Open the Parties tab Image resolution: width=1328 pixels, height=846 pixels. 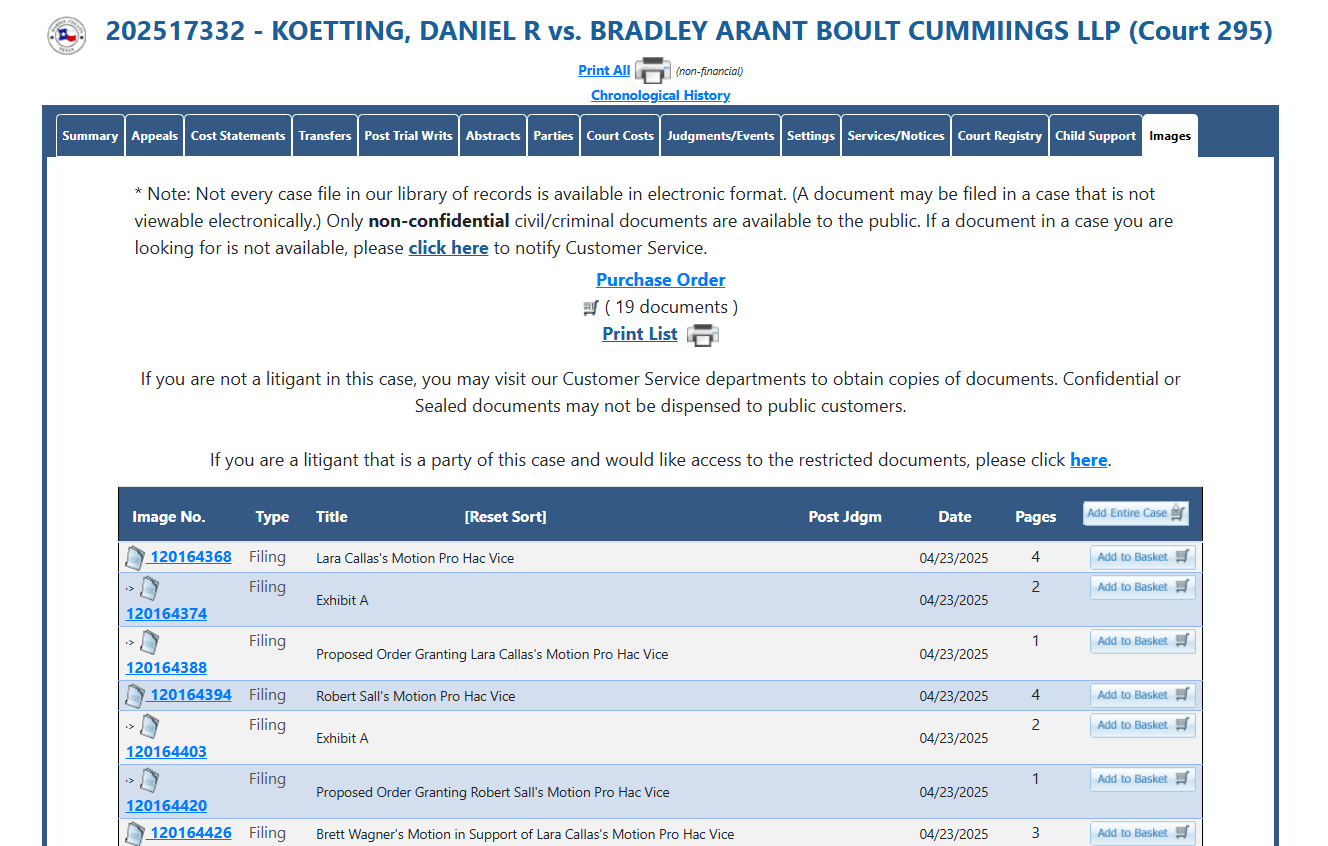[x=554, y=136]
